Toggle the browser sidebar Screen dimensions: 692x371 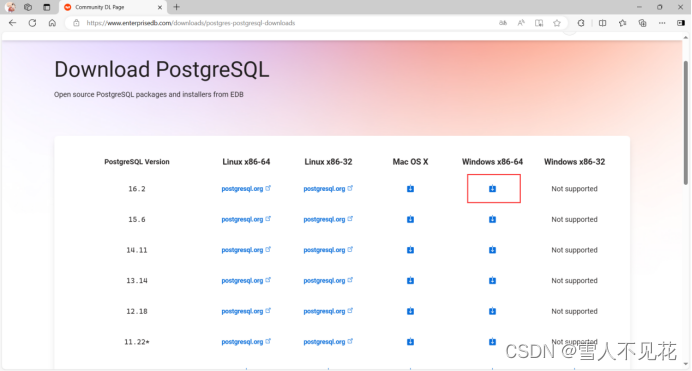pos(681,23)
